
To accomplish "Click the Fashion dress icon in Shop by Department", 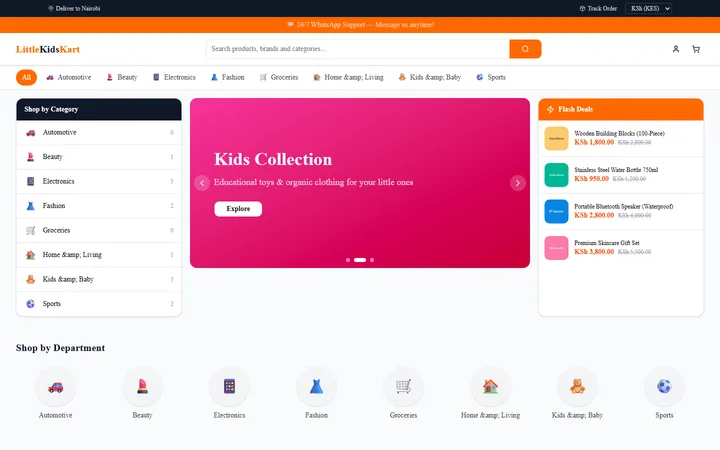I will pos(316,387).
